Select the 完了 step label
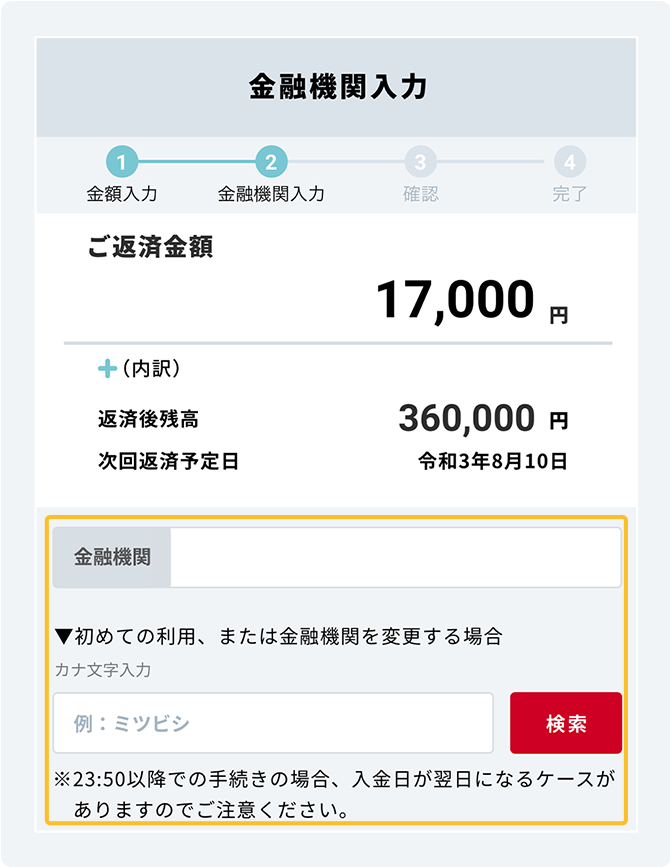Viewport: 670px width, 867px height. tap(570, 194)
